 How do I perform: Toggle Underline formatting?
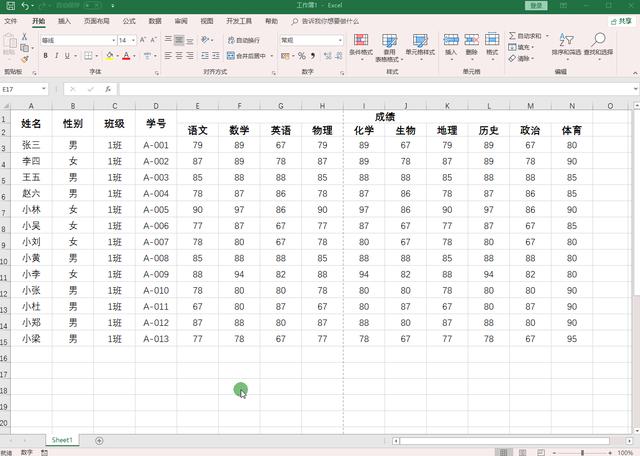pyautogui.click(x=67, y=56)
